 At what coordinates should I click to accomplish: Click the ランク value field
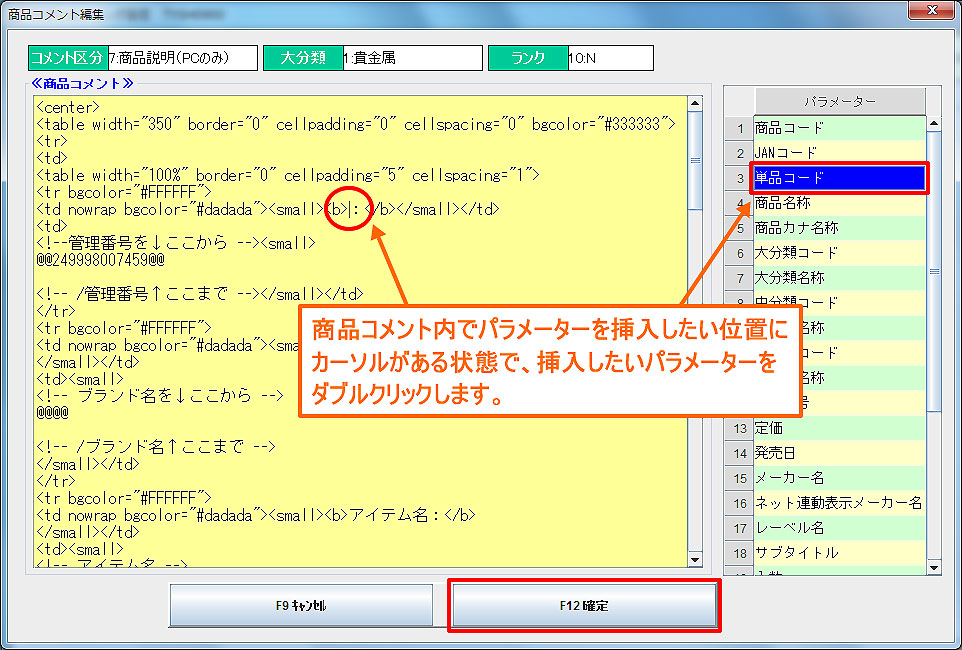610,58
